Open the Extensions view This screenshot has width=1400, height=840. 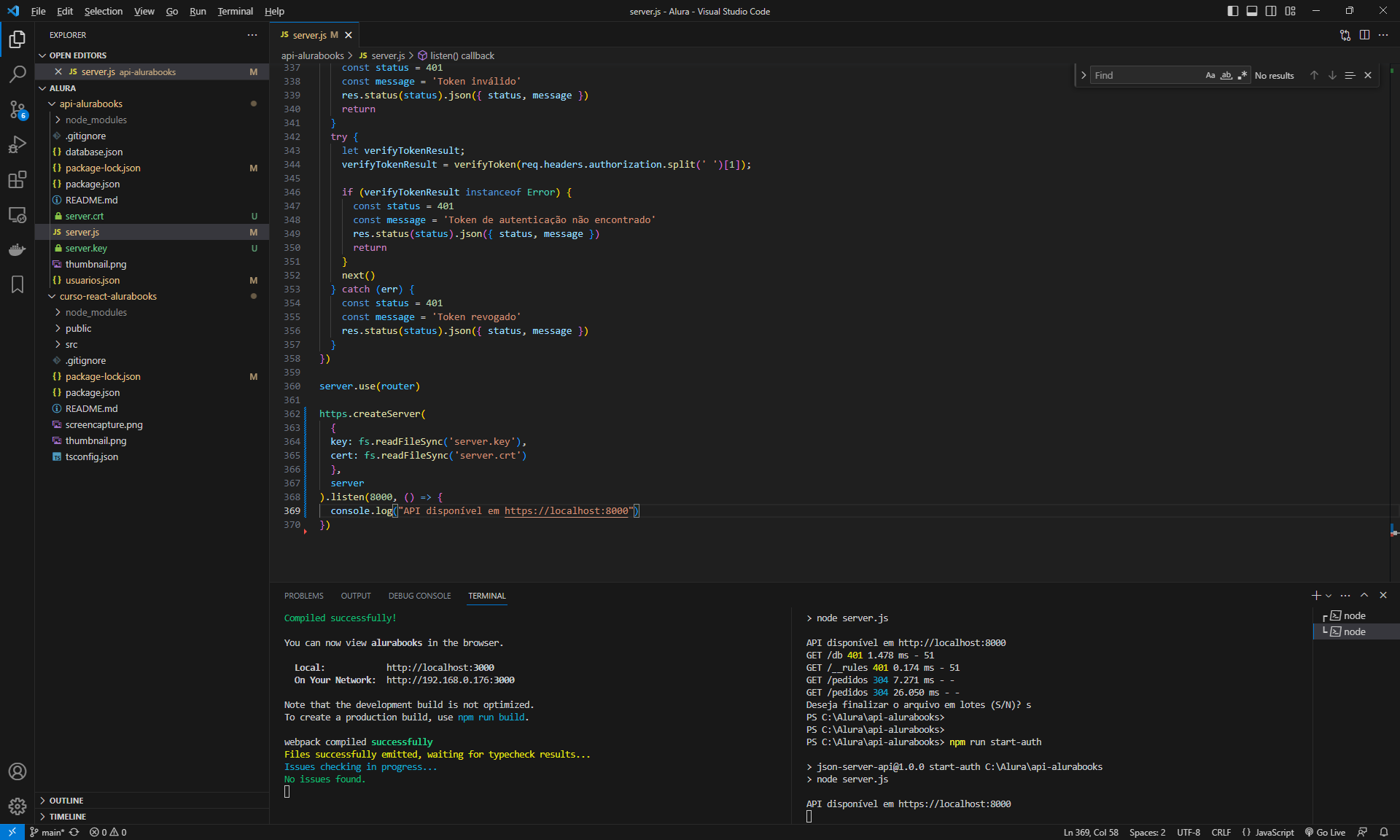(17, 179)
